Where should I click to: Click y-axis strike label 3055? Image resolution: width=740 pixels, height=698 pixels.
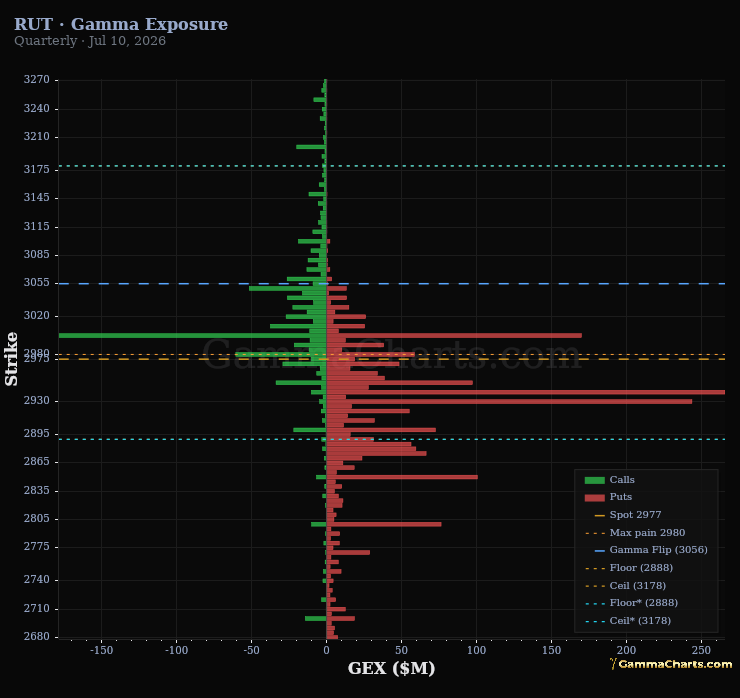(x=37, y=282)
